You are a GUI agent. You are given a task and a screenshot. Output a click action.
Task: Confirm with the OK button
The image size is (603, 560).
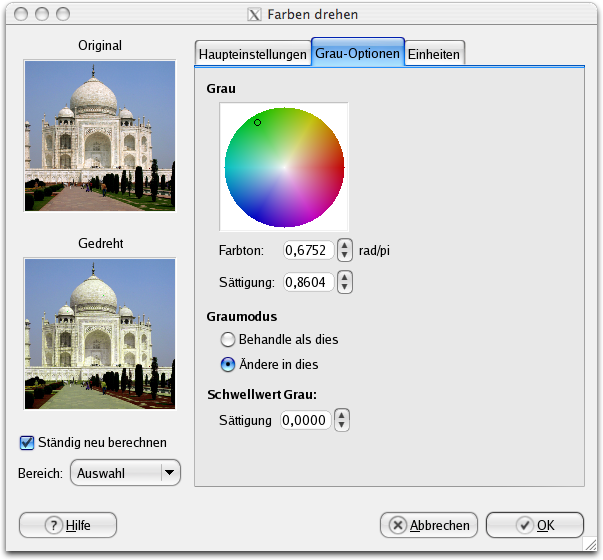(x=535, y=525)
